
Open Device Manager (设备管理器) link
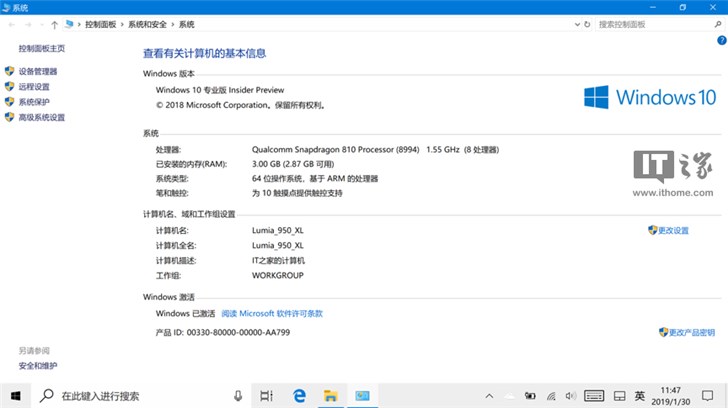38,71
